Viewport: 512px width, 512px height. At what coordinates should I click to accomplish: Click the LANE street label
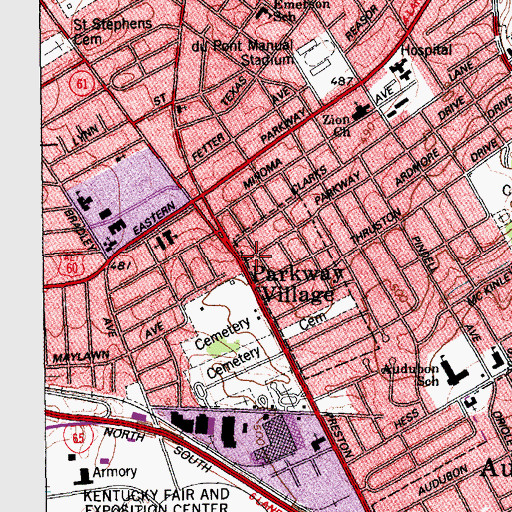pos(461,71)
